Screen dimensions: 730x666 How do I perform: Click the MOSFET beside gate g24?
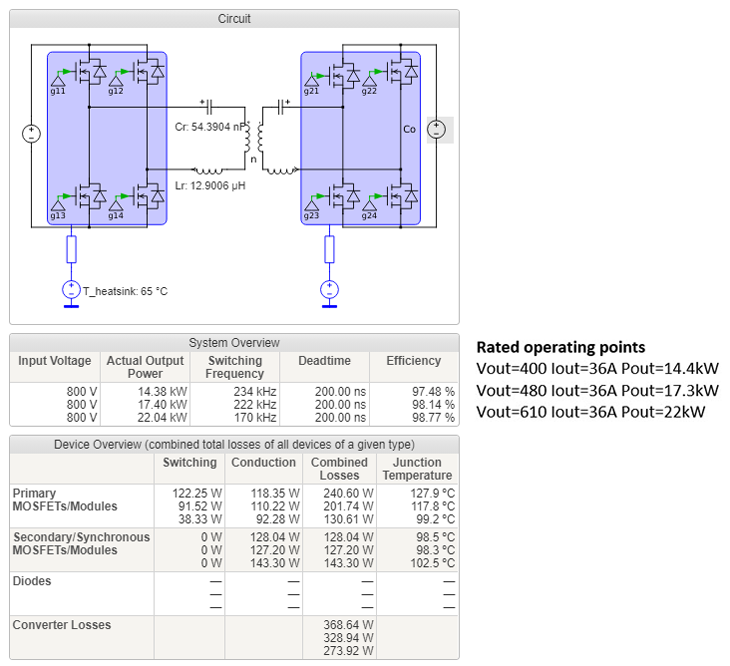click(402, 196)
